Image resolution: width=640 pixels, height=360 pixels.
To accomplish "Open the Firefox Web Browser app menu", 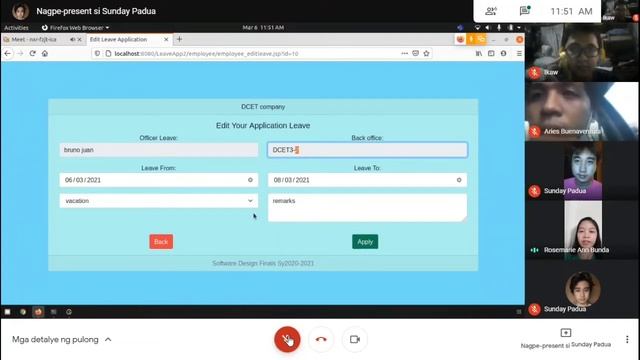I will (76, 28).
